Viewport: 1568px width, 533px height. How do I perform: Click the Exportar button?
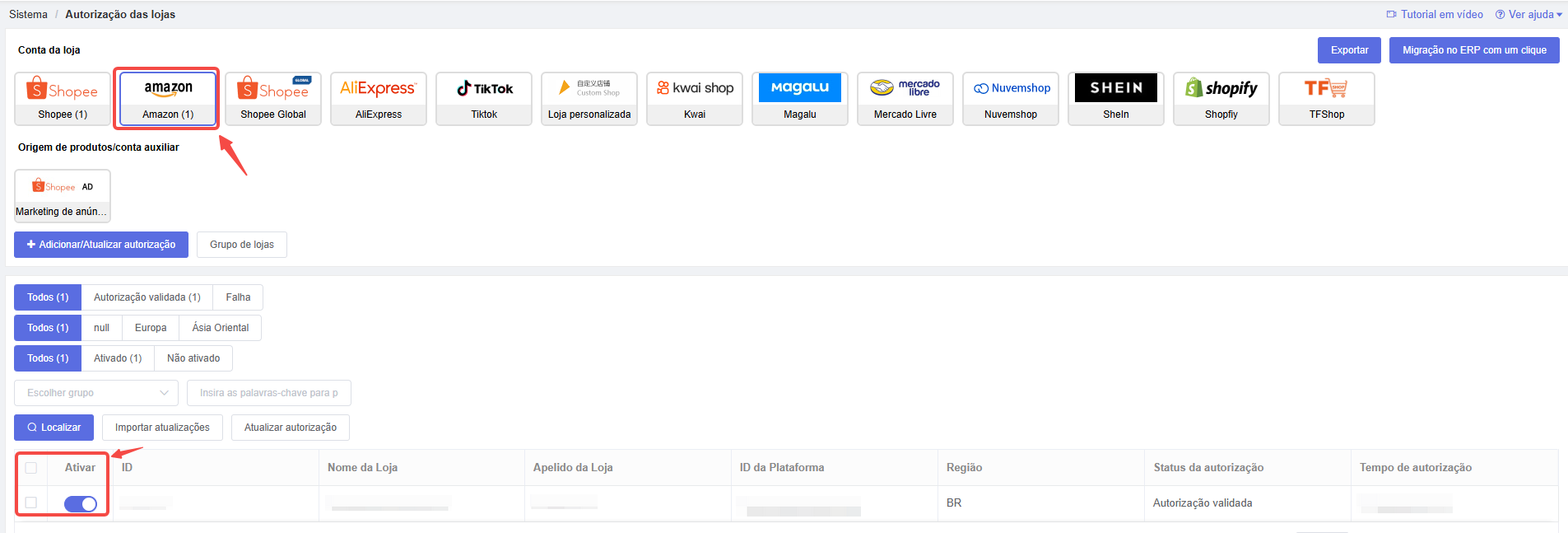[1349, 50]
